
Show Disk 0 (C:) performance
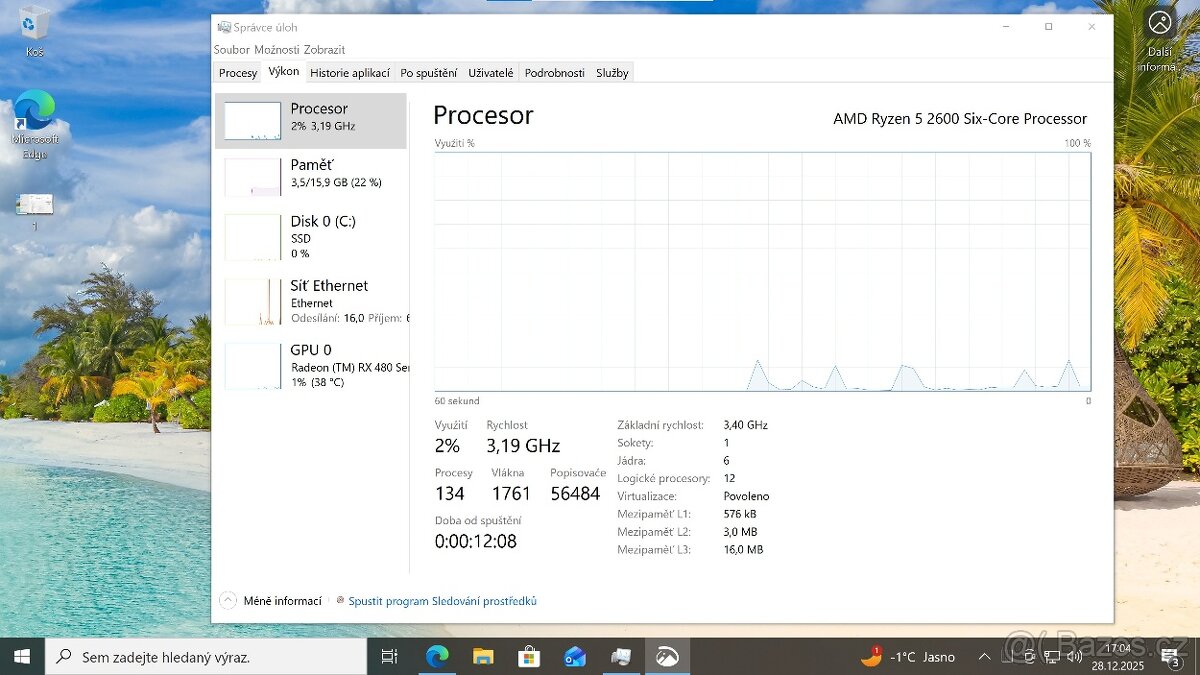[x=310, y=237]
